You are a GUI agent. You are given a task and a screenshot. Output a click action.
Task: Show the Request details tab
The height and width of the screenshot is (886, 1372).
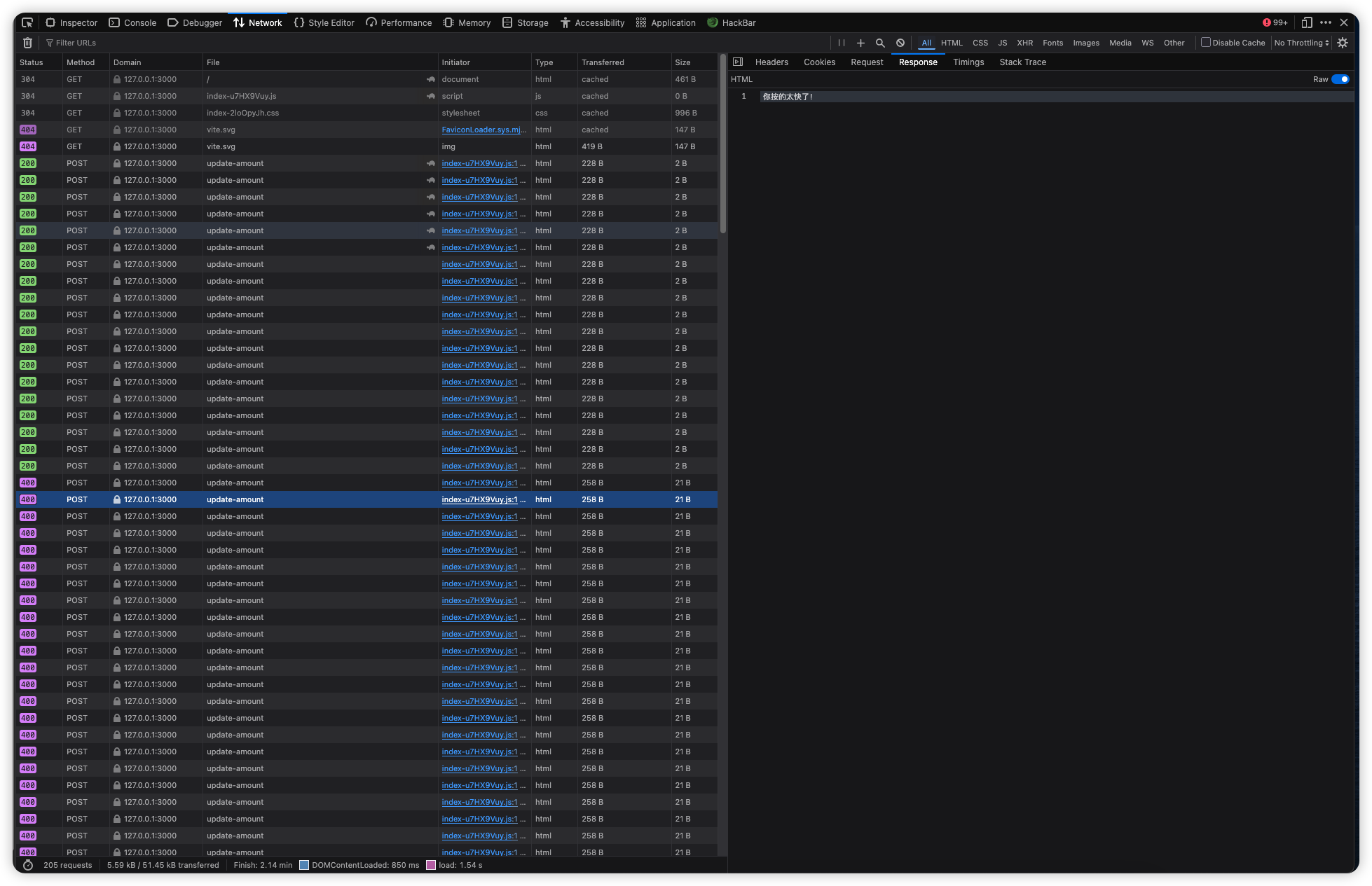[x=867, y=62]
